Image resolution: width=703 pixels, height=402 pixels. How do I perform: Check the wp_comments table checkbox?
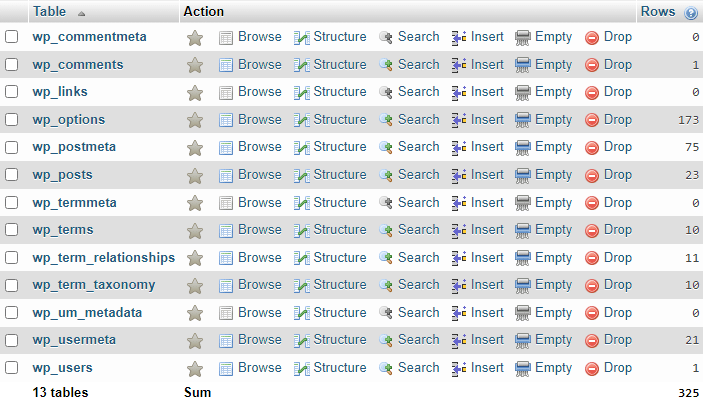click(12, 65)
